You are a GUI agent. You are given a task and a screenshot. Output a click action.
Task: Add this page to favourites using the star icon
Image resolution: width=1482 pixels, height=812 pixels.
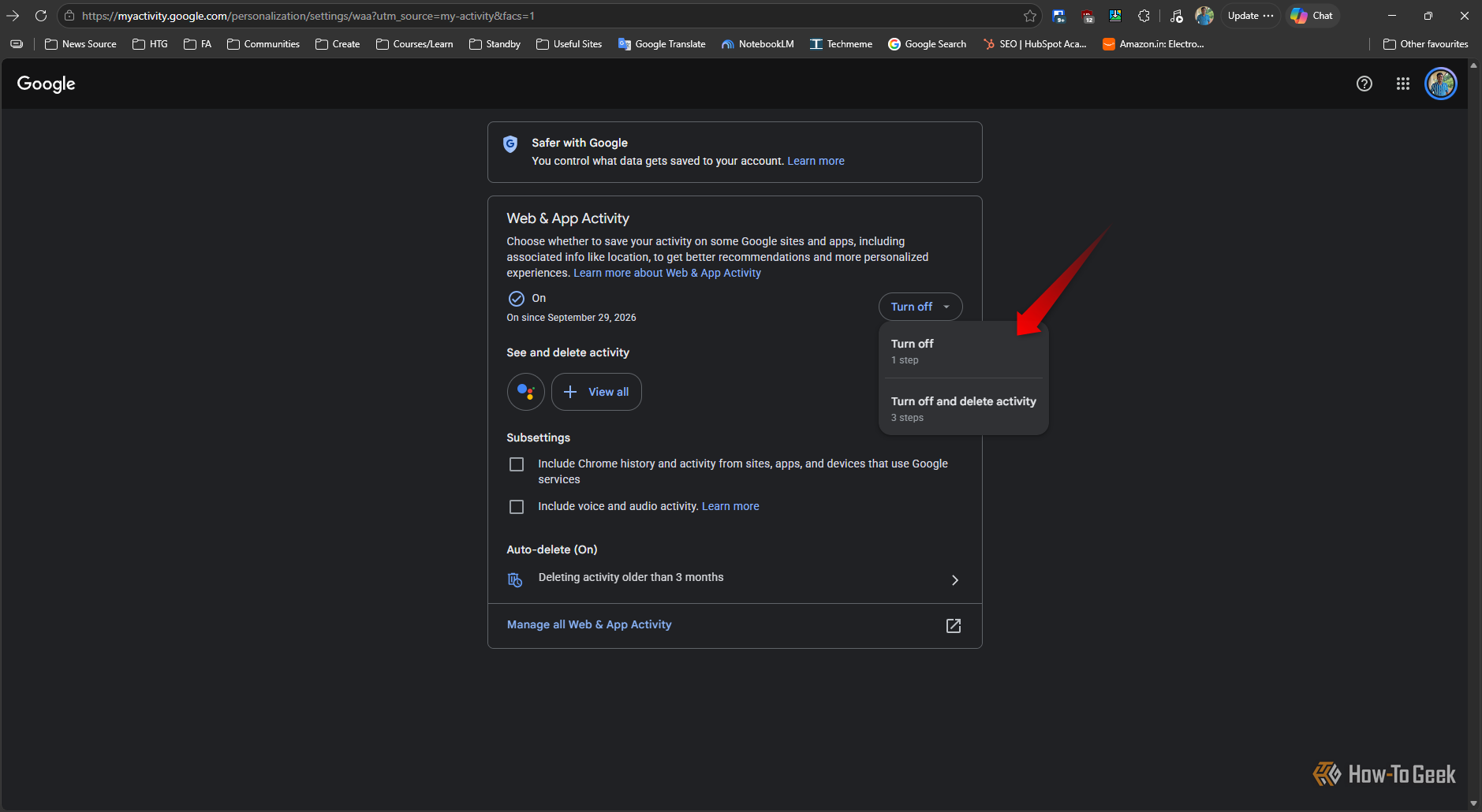coord(1030,16)
